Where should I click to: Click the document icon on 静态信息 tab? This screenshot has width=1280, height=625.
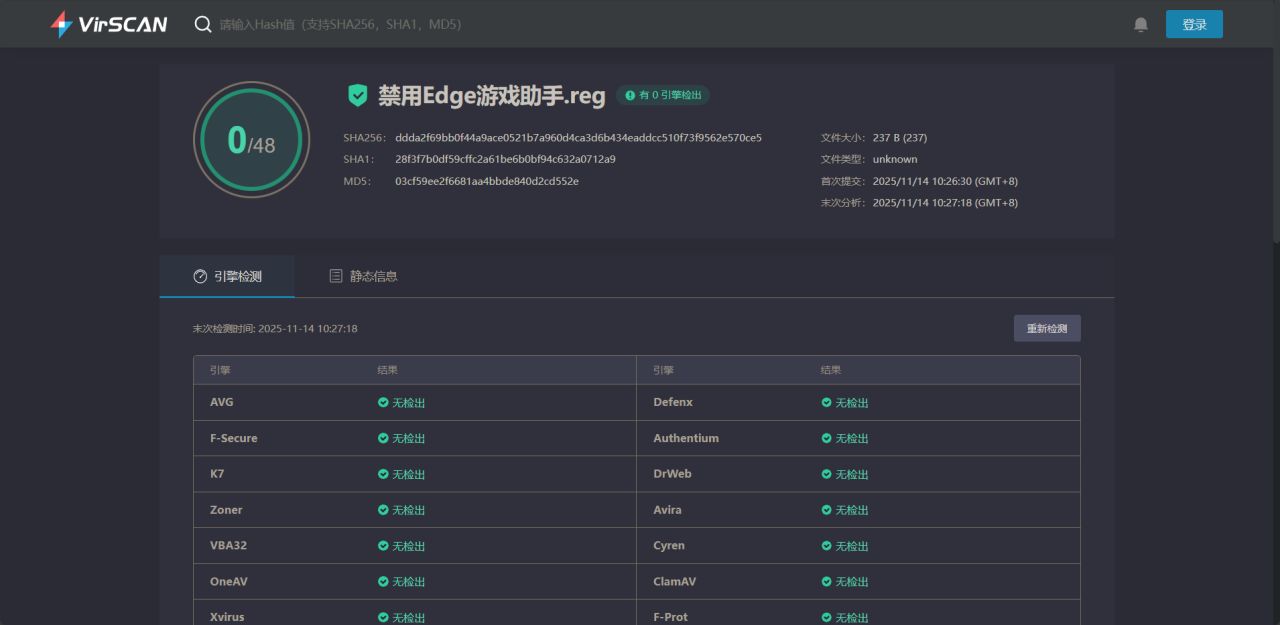(x=336, y=276)
